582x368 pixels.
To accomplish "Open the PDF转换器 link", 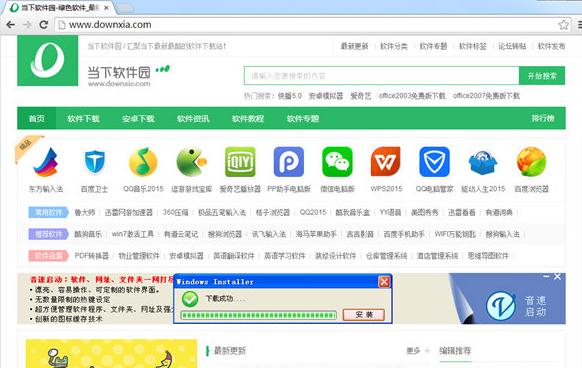I will (91, 255).
